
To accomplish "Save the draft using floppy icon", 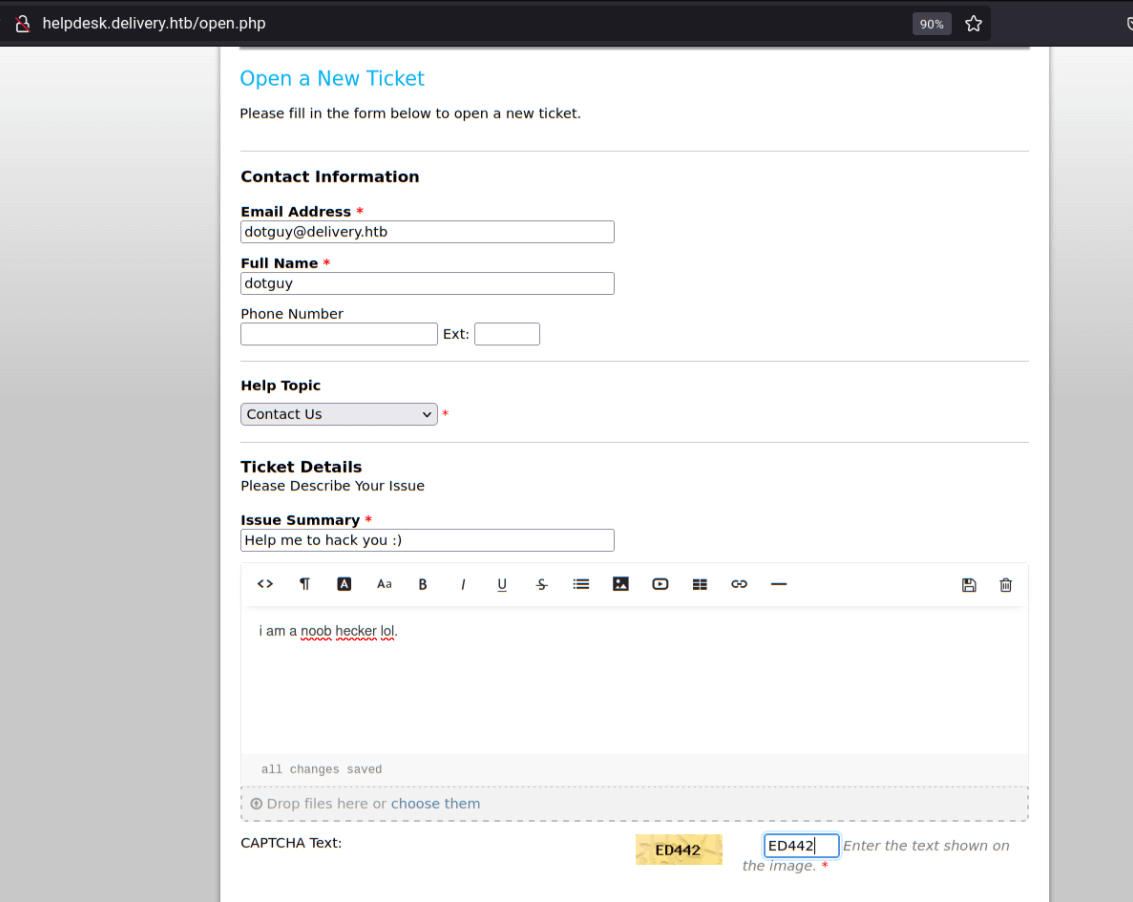I will [x=969, y=585].
